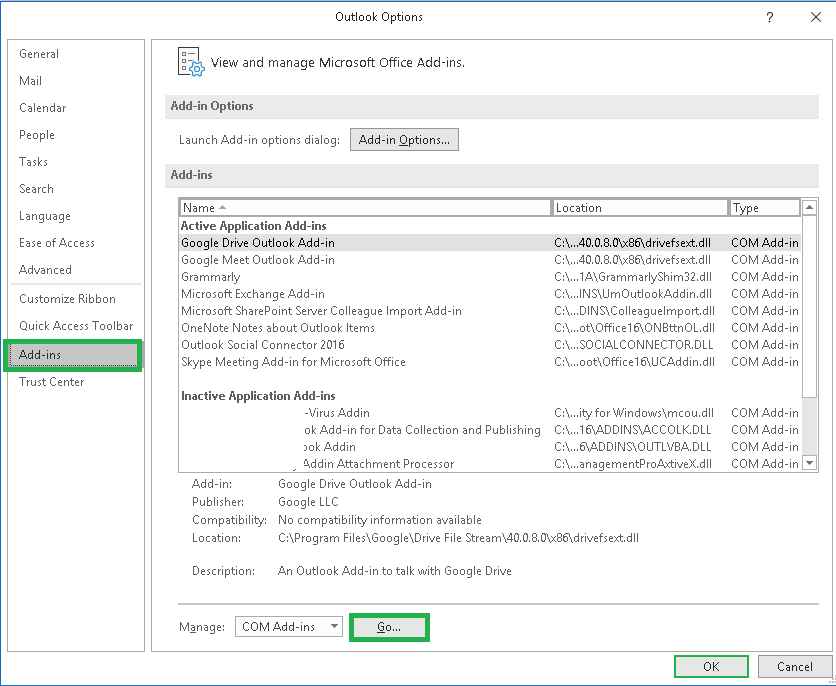
Task: Open the General options category
Action: pyautogui.click(x=39, y=54)
